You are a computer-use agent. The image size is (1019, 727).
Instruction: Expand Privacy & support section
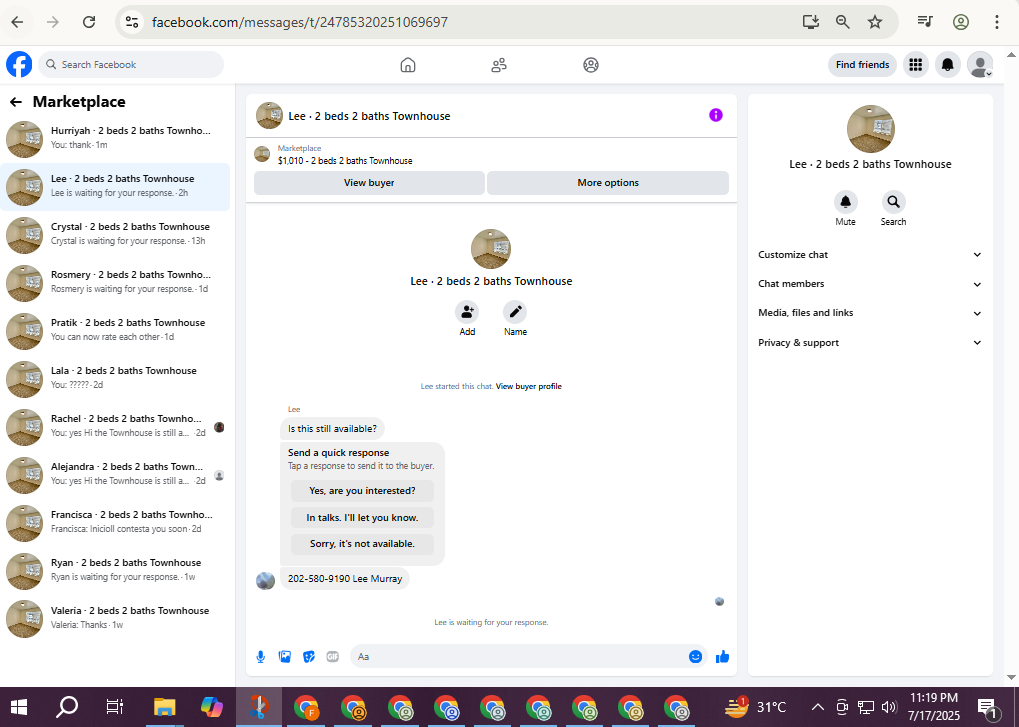870,342
